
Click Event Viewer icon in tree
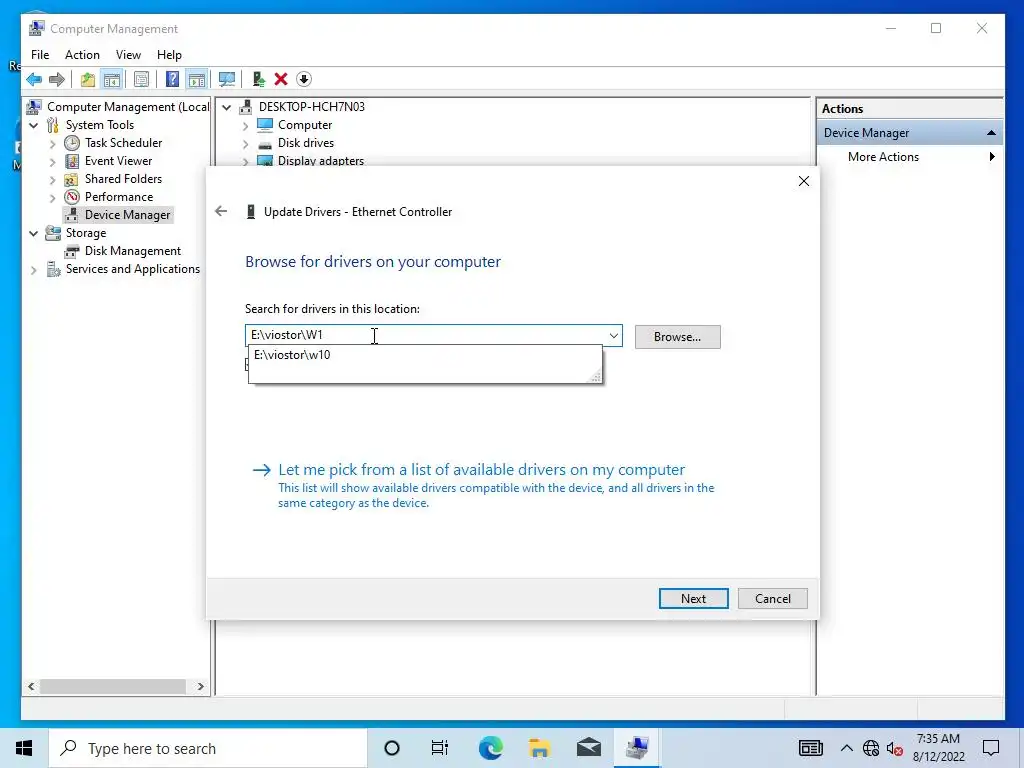coord(72,161)
